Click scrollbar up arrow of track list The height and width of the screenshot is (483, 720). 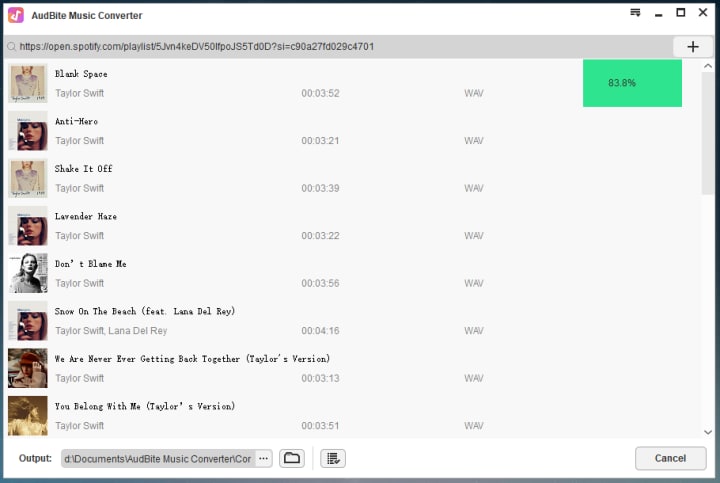tap(708, 66)
